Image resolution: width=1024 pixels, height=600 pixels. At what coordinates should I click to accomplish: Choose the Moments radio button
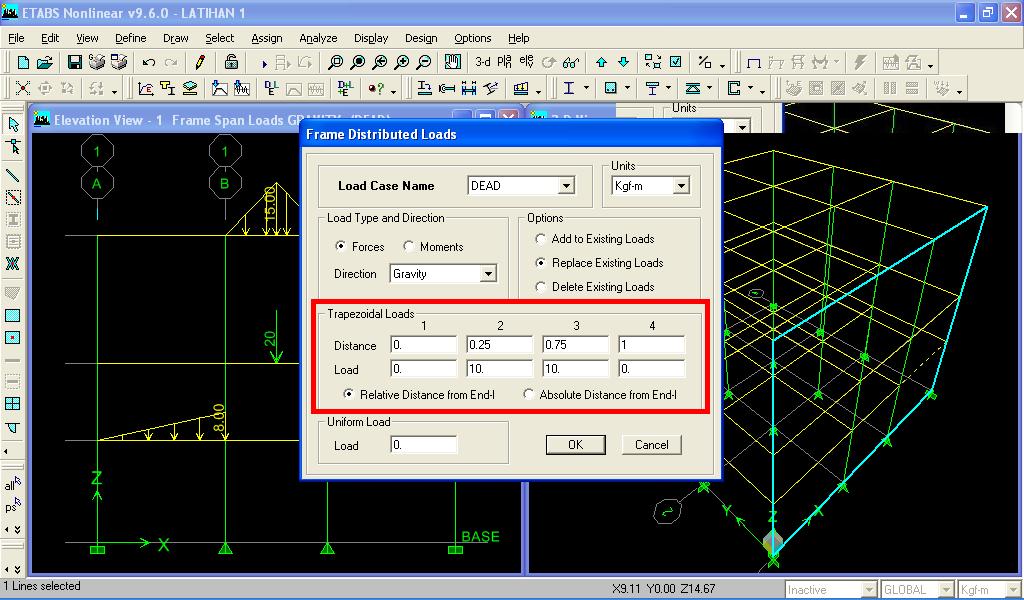409,246
